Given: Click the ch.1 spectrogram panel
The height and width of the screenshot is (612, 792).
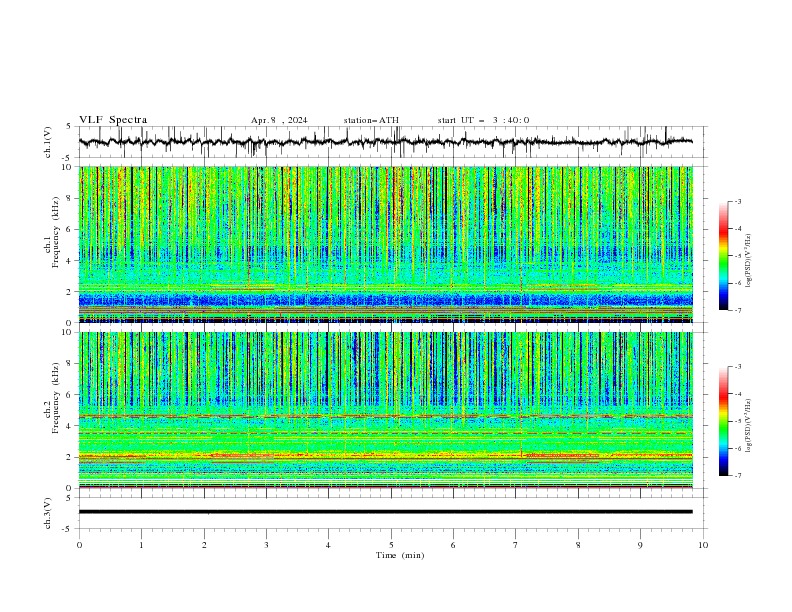Looking at the screenshot, I should point(386,244).
